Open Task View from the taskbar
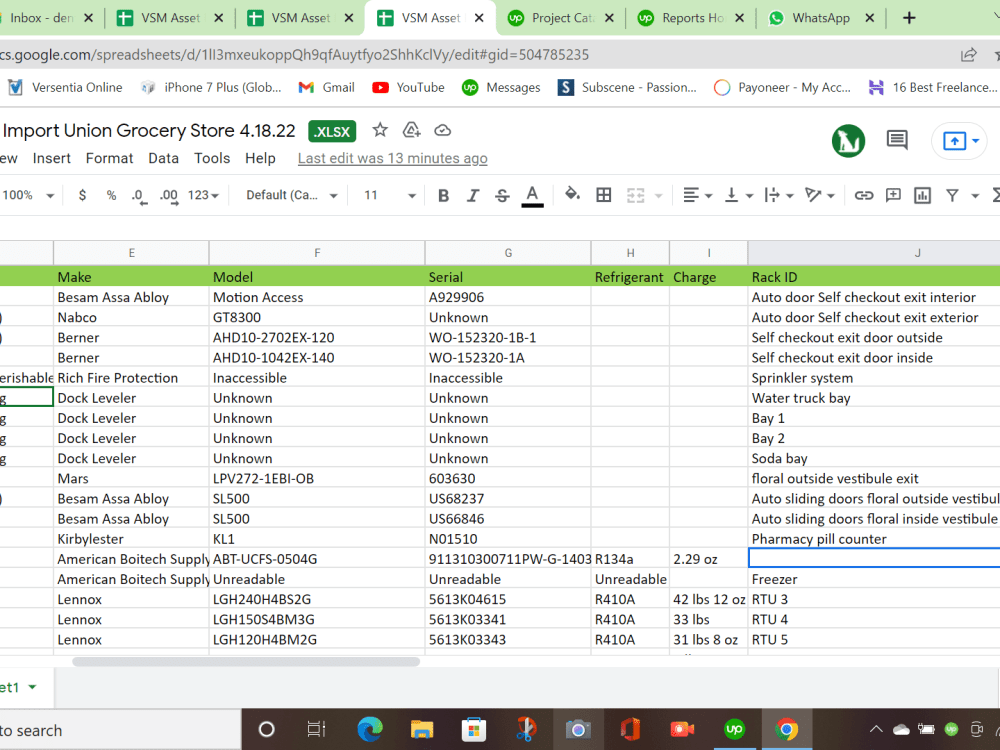1000x750 pixels. pyautogui.click(x=316, y=729)
